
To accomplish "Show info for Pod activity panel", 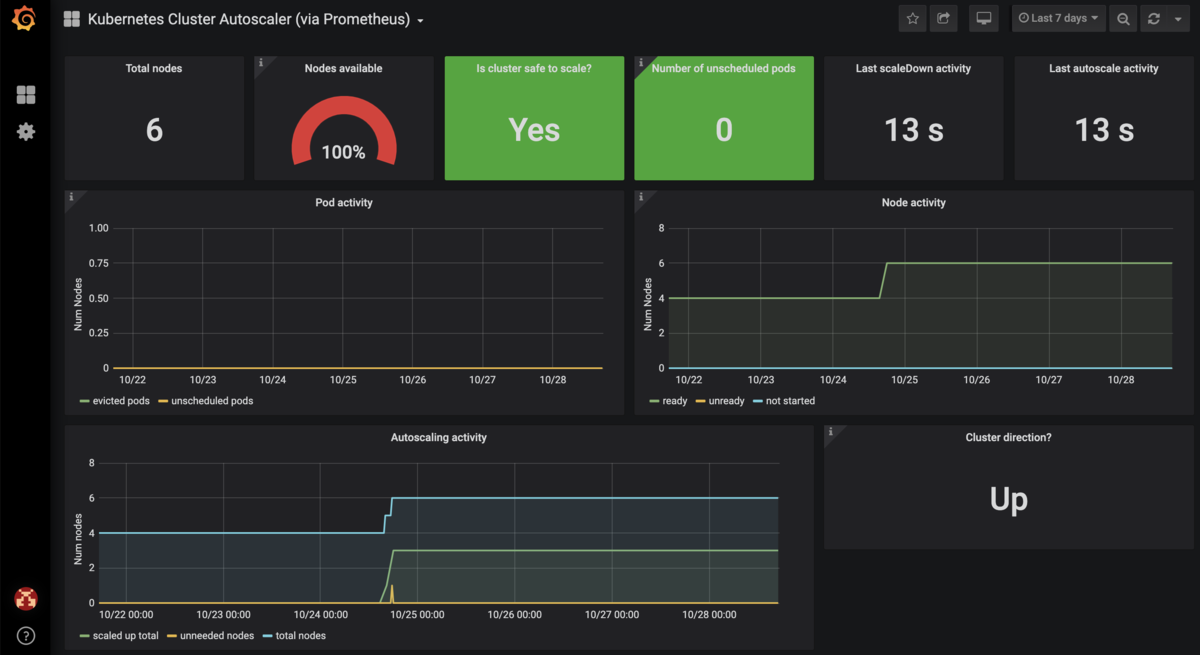I will 71,197.
